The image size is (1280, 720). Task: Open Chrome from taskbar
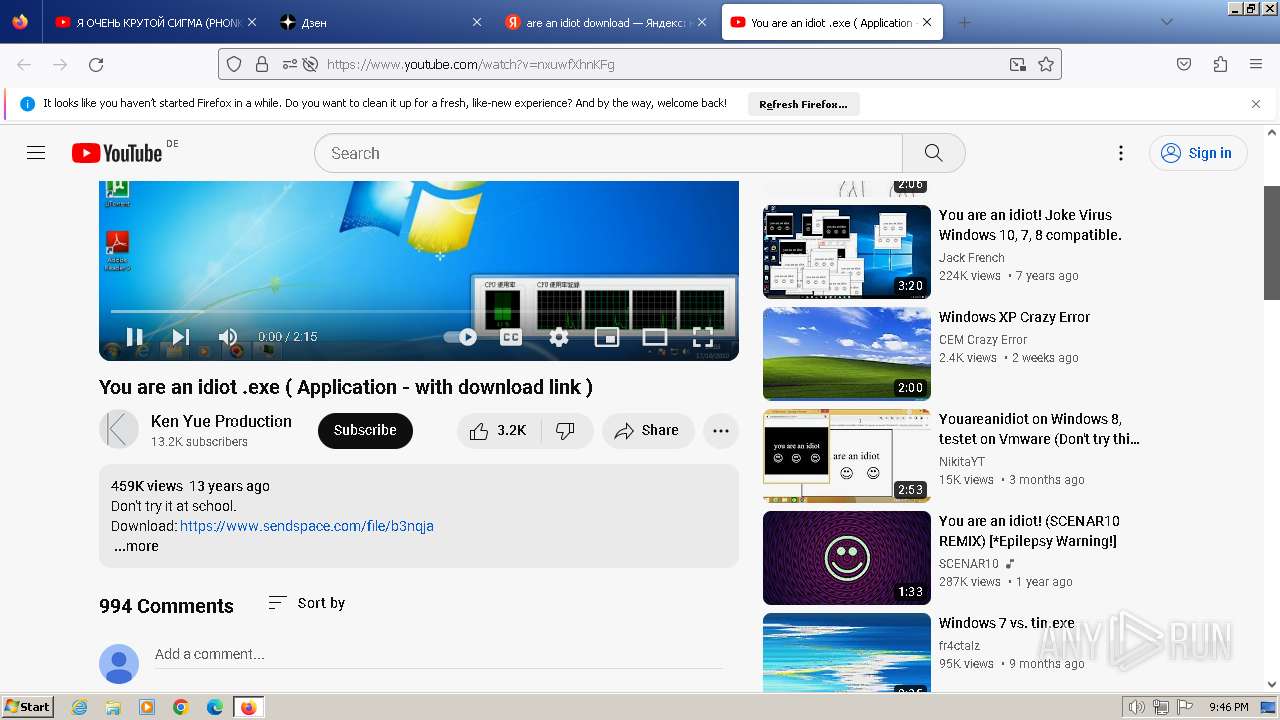[181, 707]
